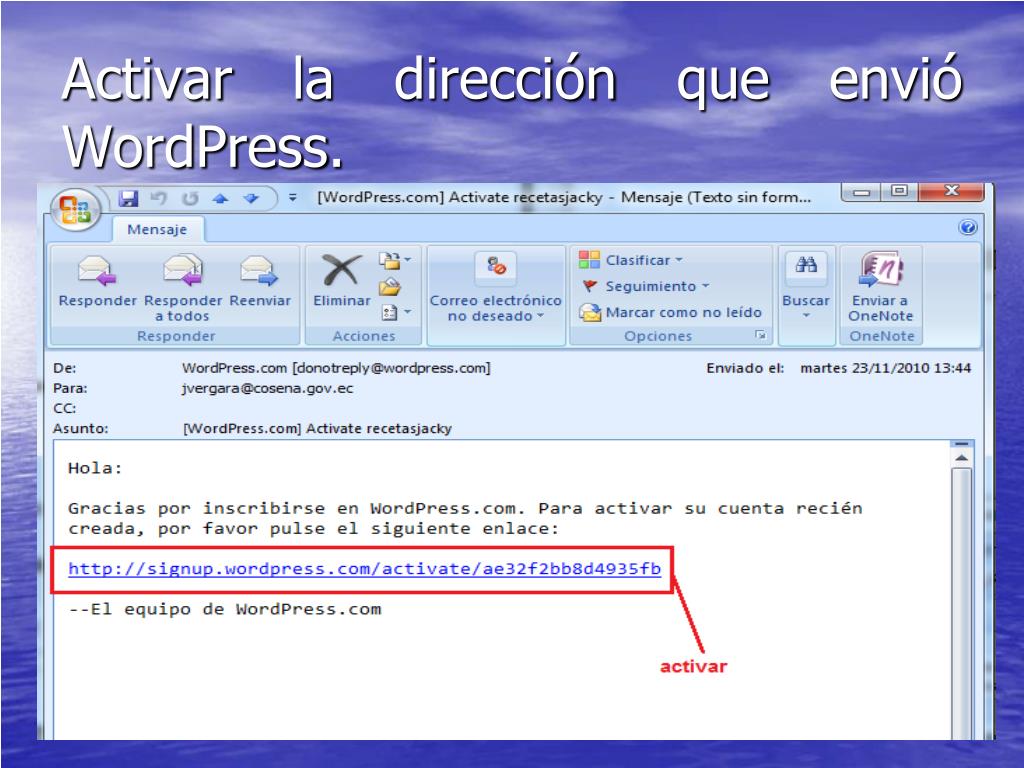
Task: Open the Seguimiento flag dropdown
Action: pos(645,286)
